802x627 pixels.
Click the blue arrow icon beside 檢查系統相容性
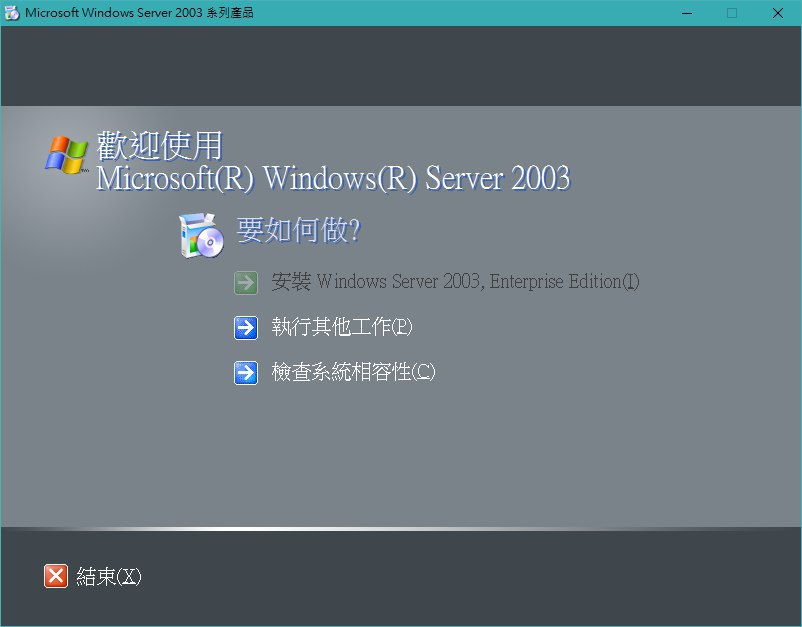pyautogui.click(x=246, y=372)
